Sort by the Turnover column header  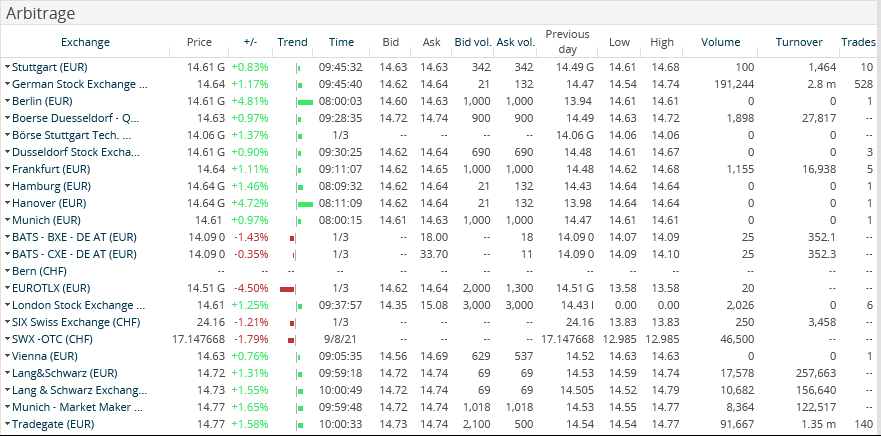798,42
